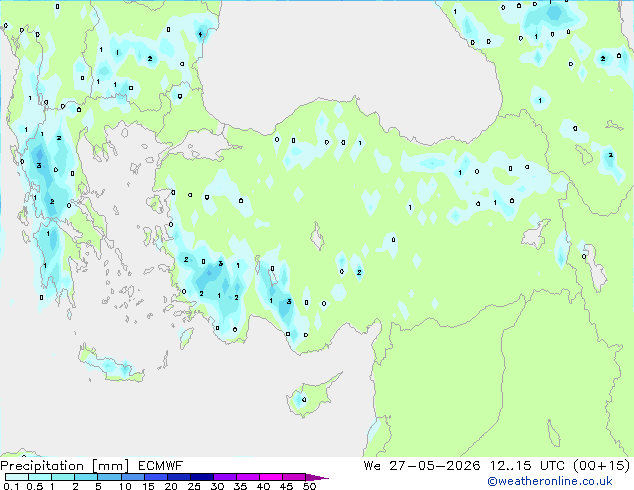Click the date 'We 27-05-2026' text
This screenshot has width=634, height=490.
[422, 466]
